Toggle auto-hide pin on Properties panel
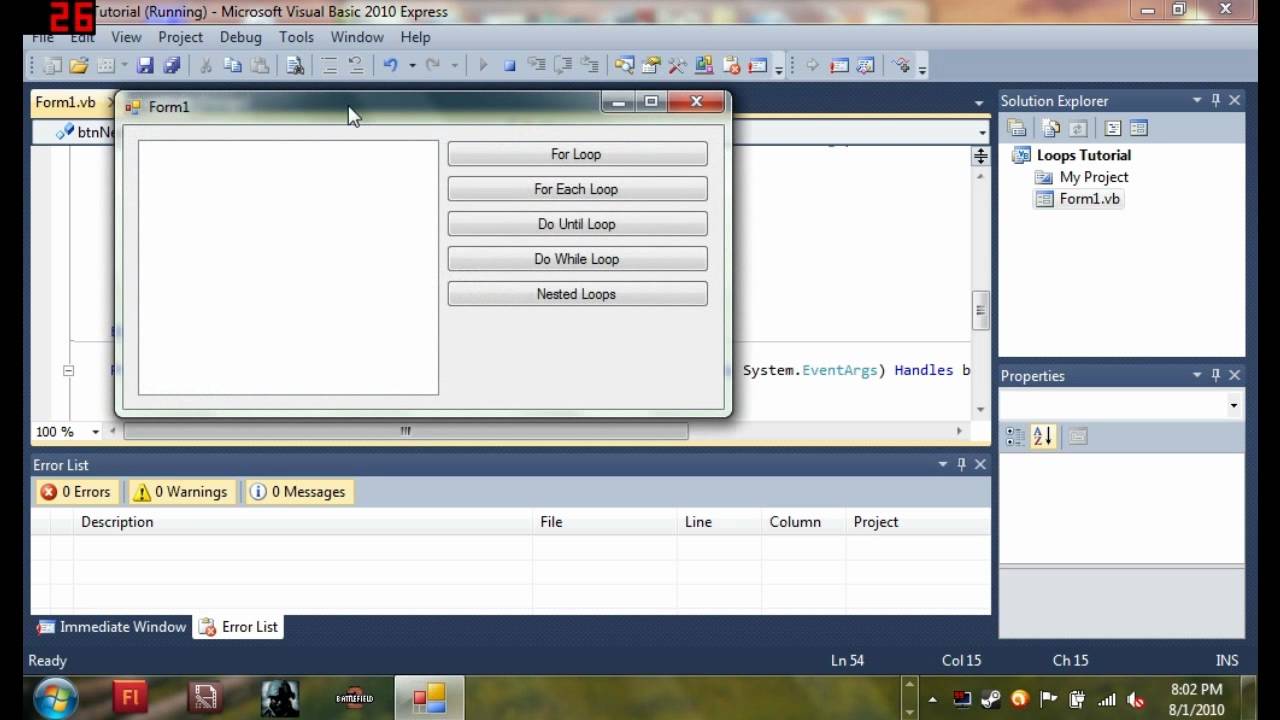Image resolution: width=1280 pixels, height=720 pixels. tap(1216, 375)
